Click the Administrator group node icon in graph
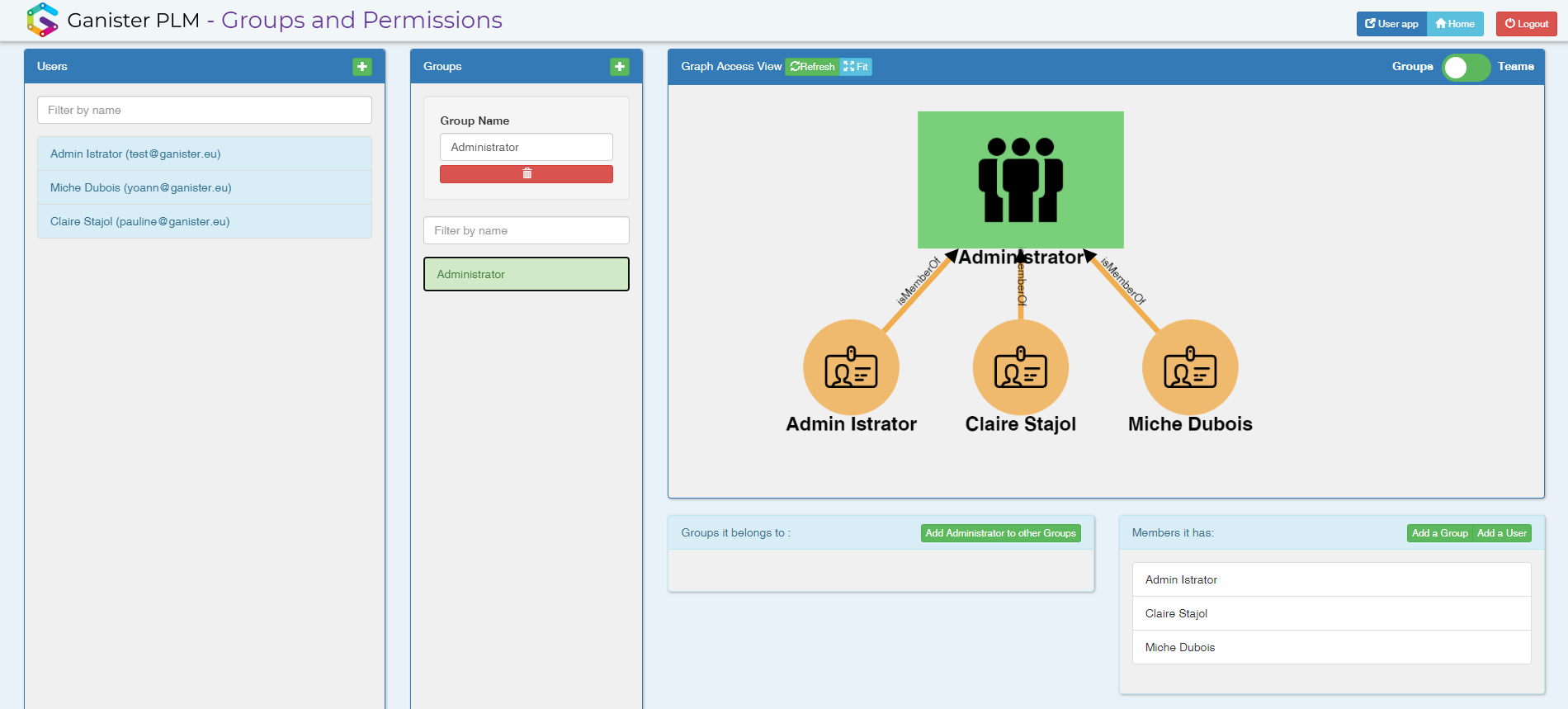 pos(1021,180)
